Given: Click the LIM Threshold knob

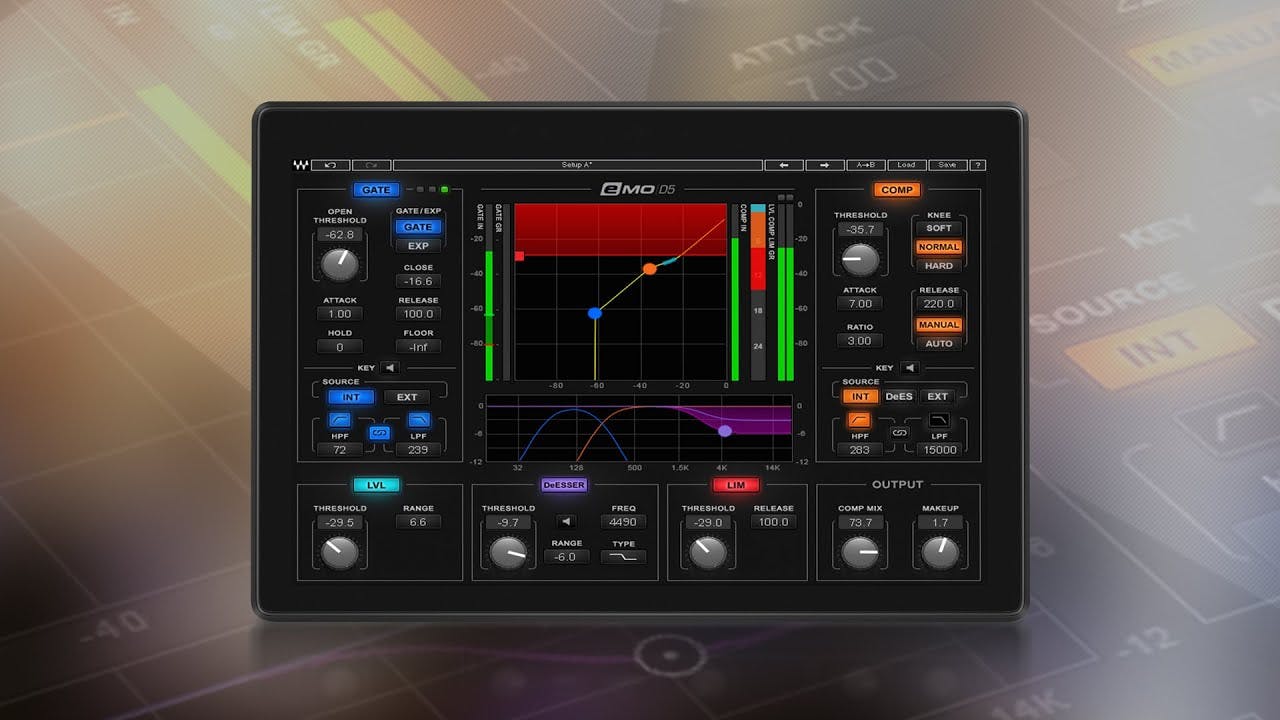Looking at the screenshot, I should coord(708,552).
